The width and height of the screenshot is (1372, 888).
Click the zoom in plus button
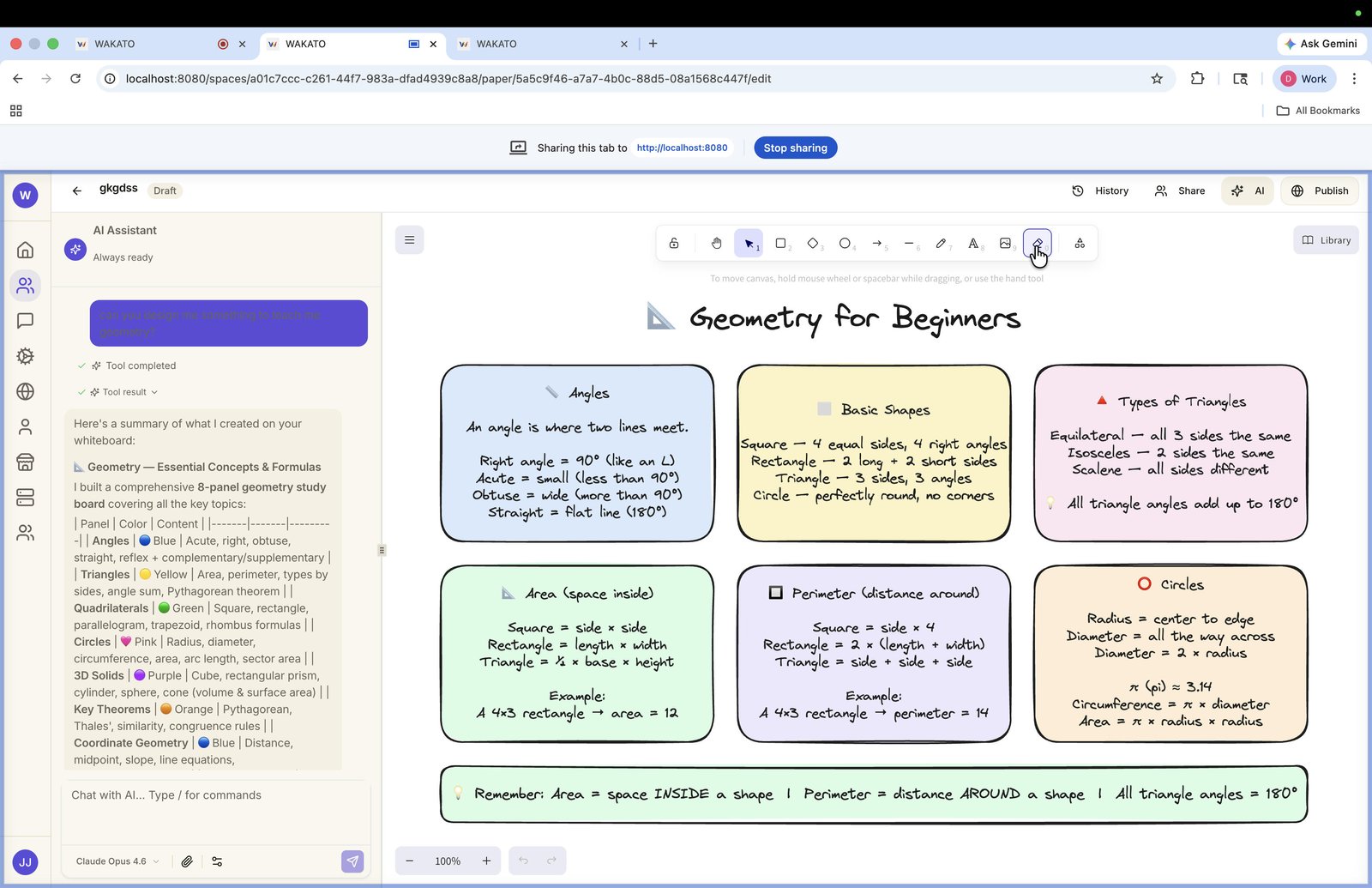486,861
